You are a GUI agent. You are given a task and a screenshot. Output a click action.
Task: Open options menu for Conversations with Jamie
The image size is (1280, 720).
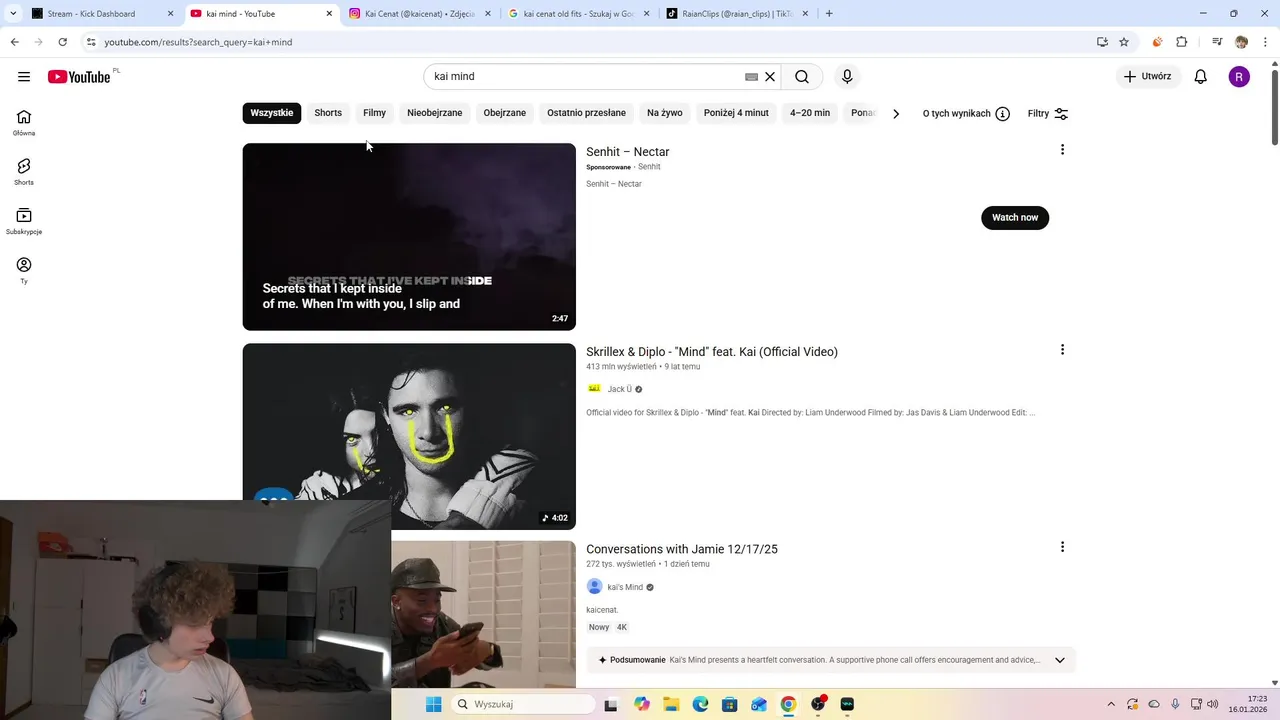pyautogui.click(x=1062, y=547)
